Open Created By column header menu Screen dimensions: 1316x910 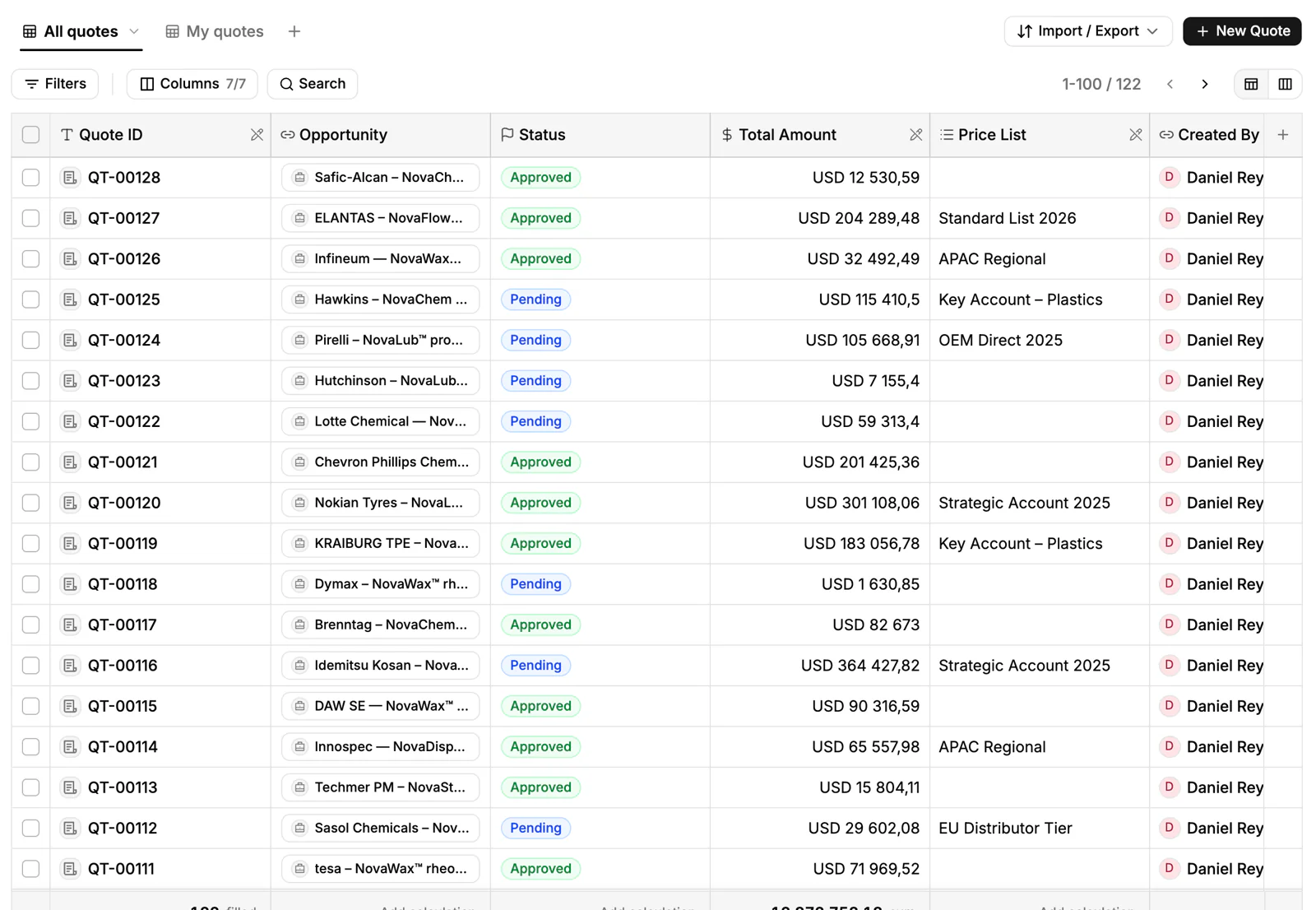pos(1207,135)
